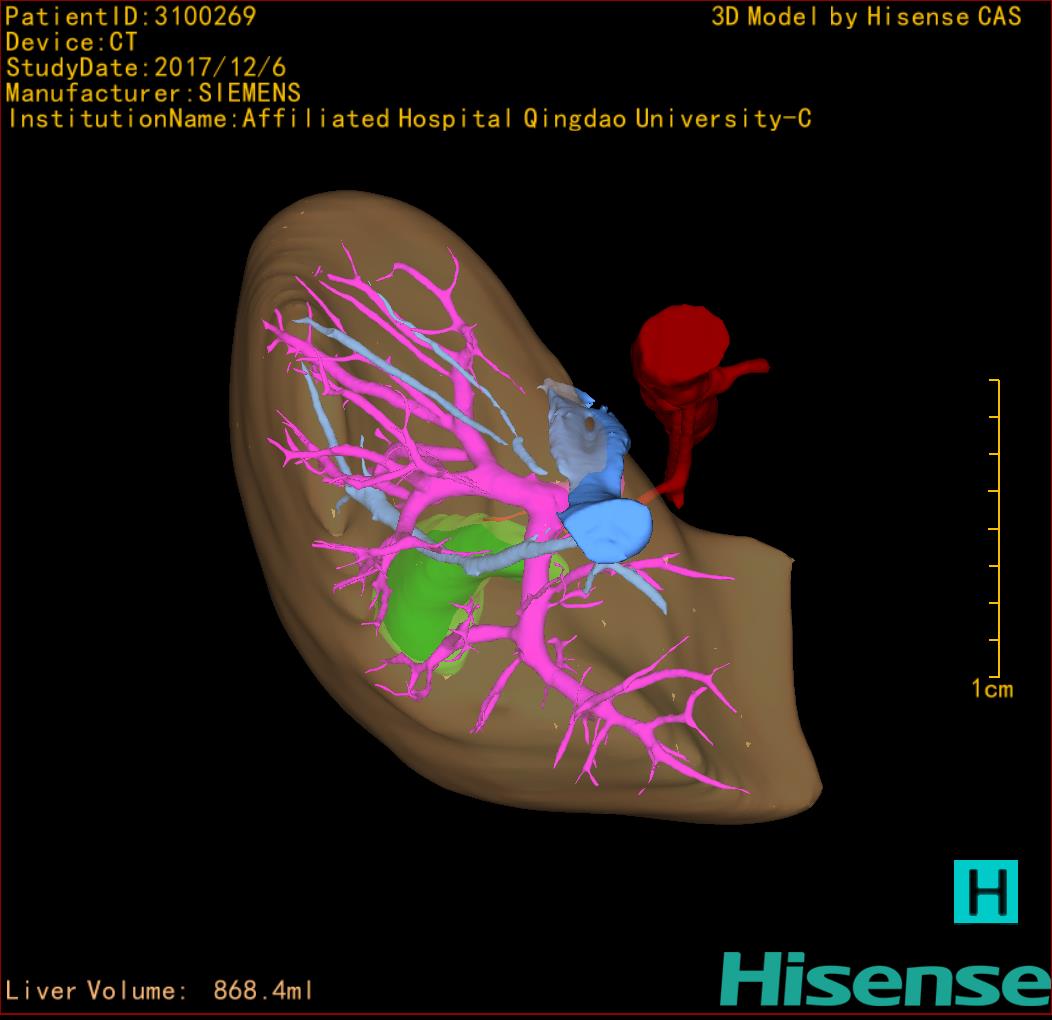The height and width of the screenshot is (1020, 1052).
Task: Click the 1cm scale label
Action: pyautogui.click(x=992, y=688)
